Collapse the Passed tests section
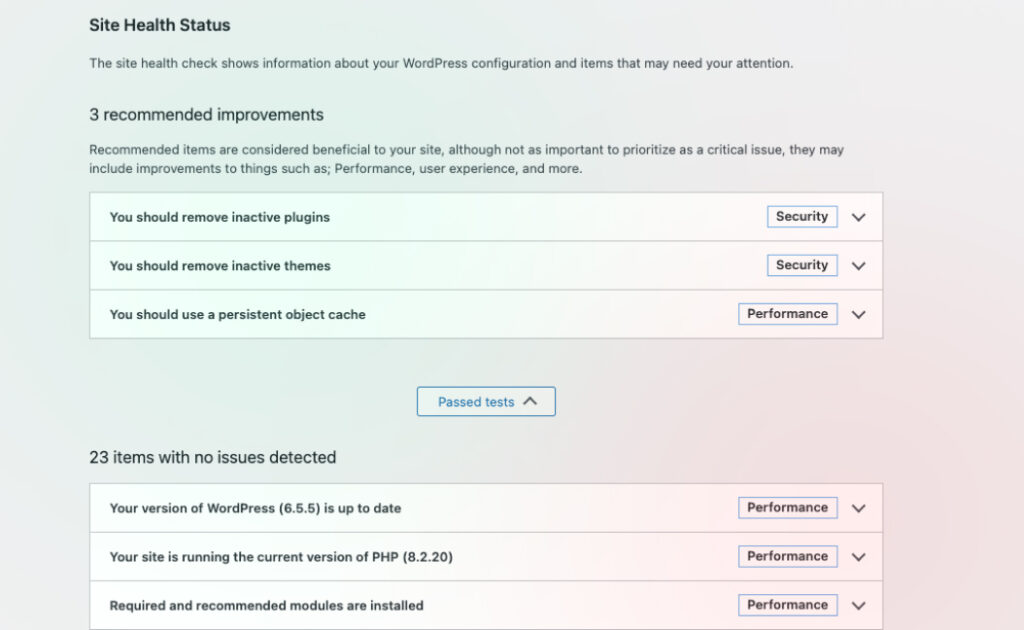 [x=486, y=401]
